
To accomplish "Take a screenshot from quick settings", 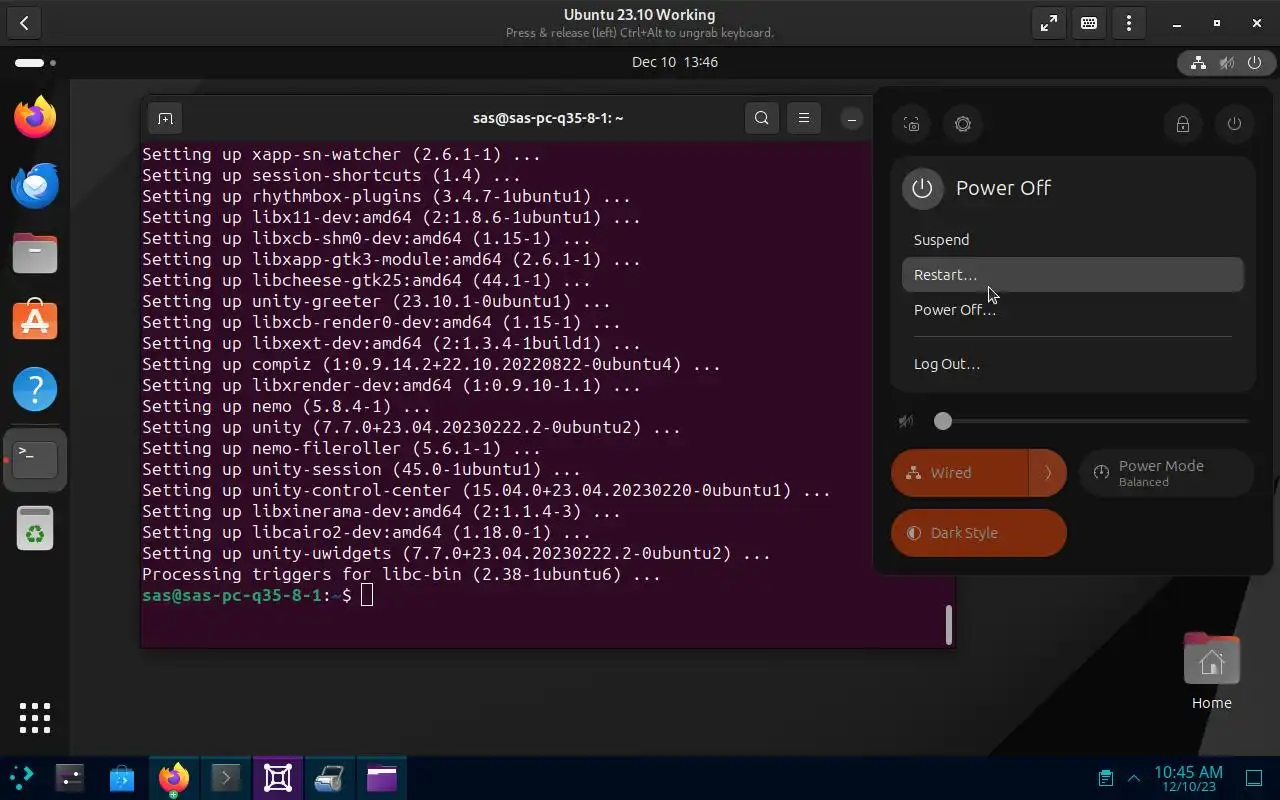I will [911, 124].
